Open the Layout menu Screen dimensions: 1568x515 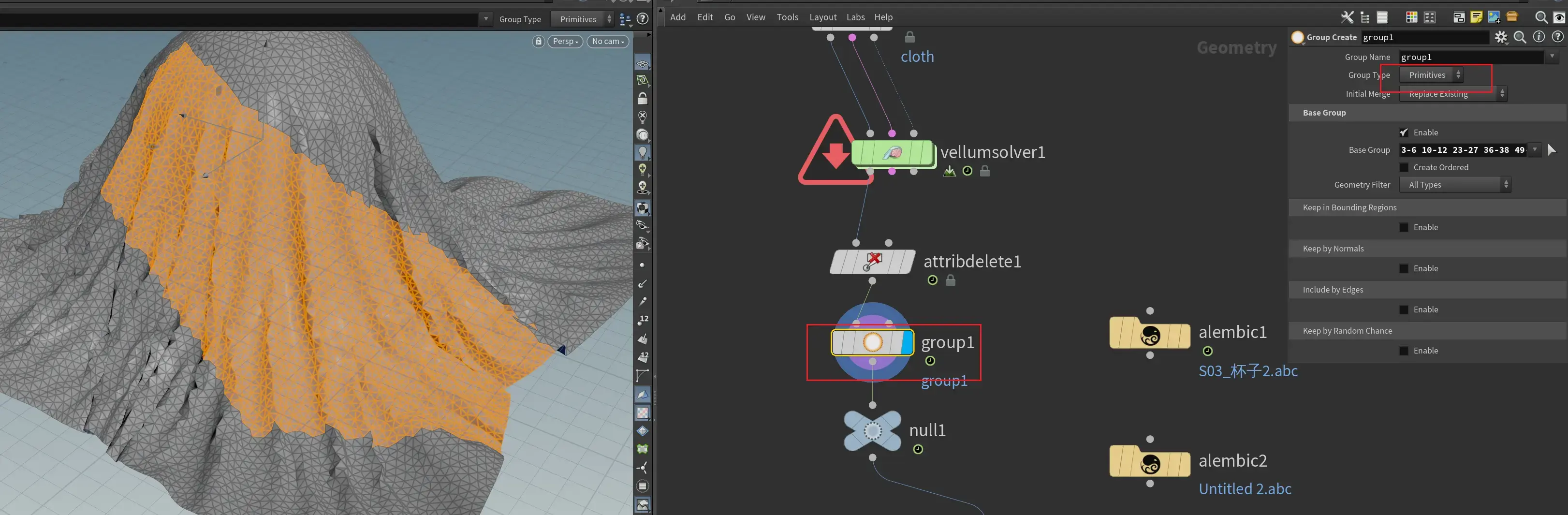coord(823,17)
